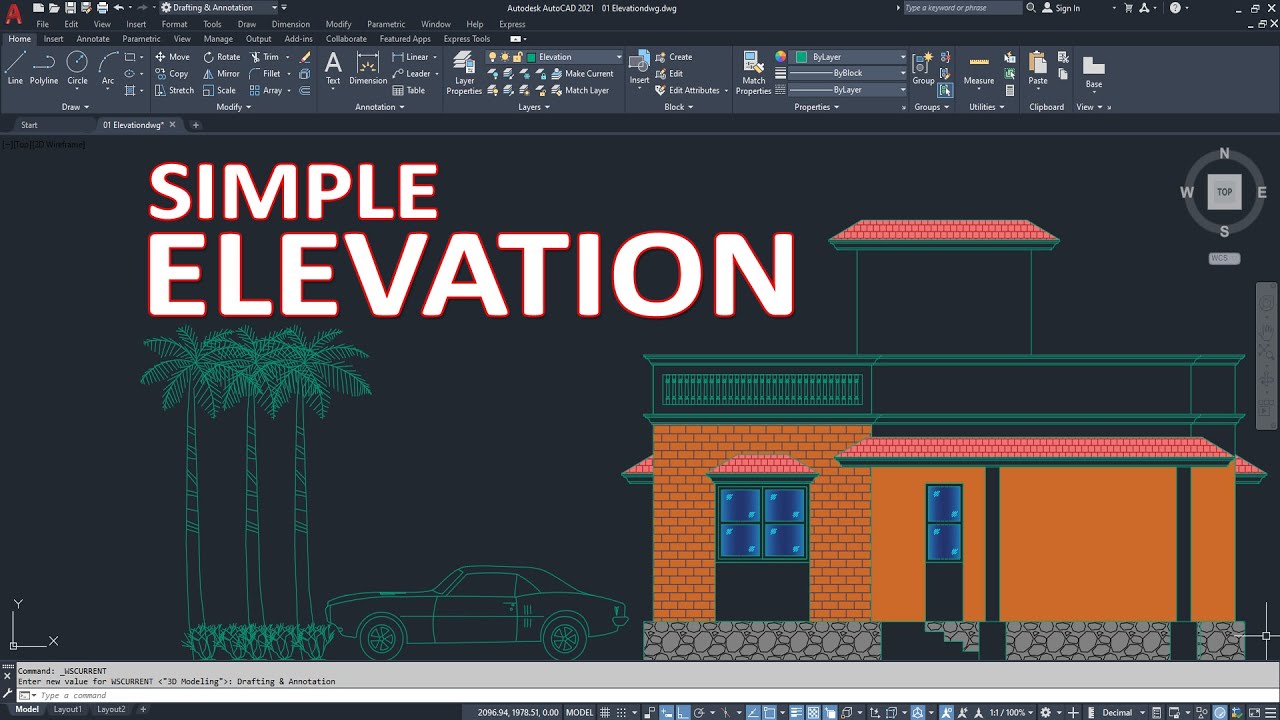The width and height of the screenshot is (1280, 720).
Task: Click the Group objects tool
Action: click(923, 68)
